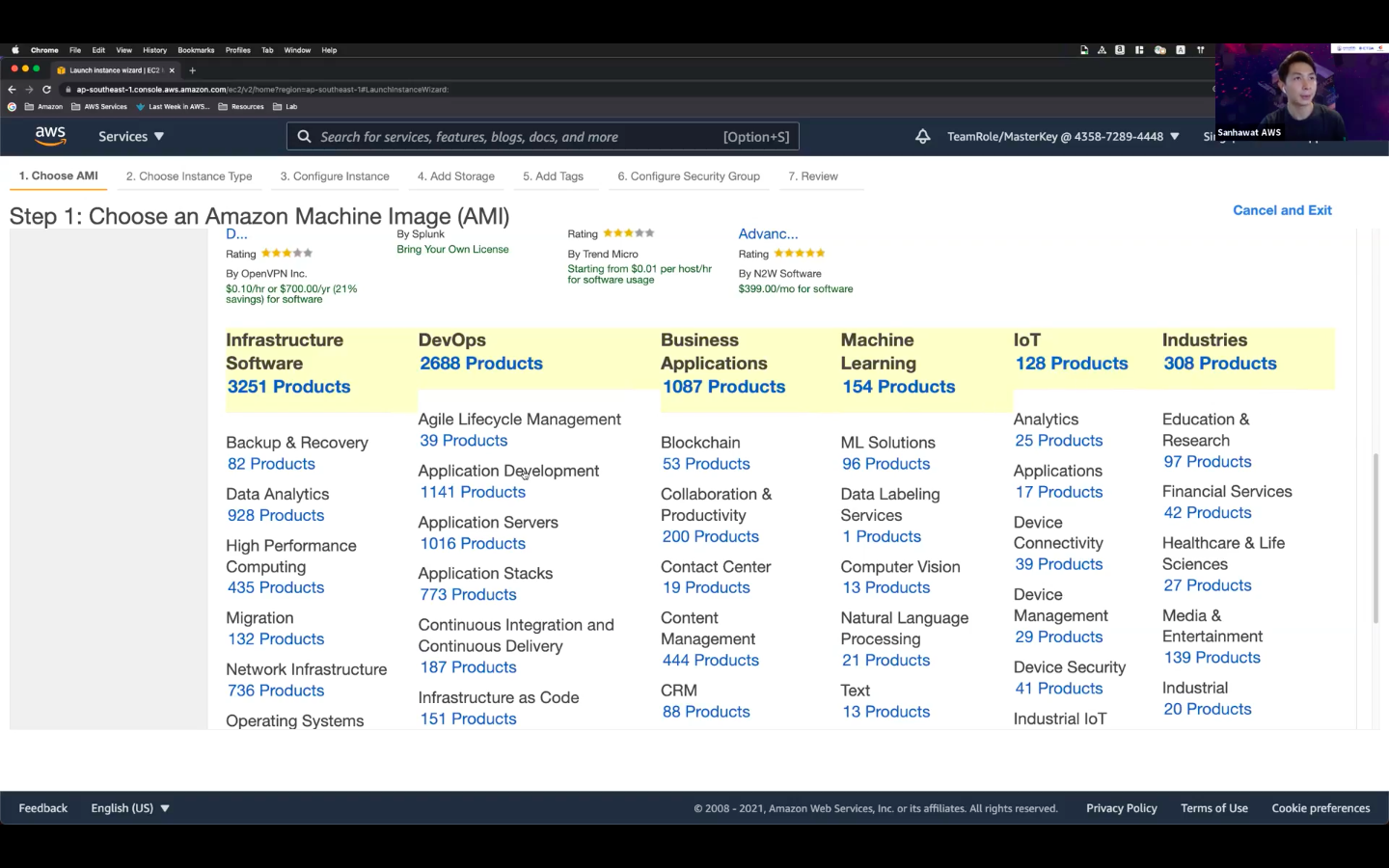
Task: Close the Launch instance wizard tab
Action: point(172,69)
